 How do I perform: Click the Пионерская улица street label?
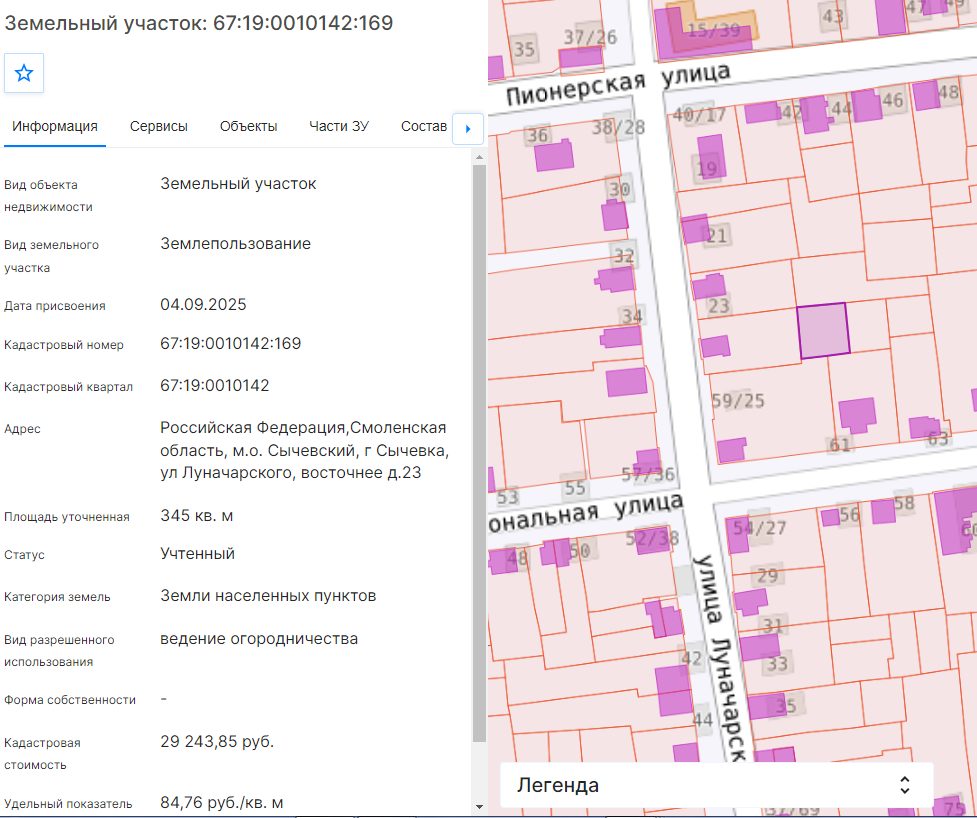point(617,85)
